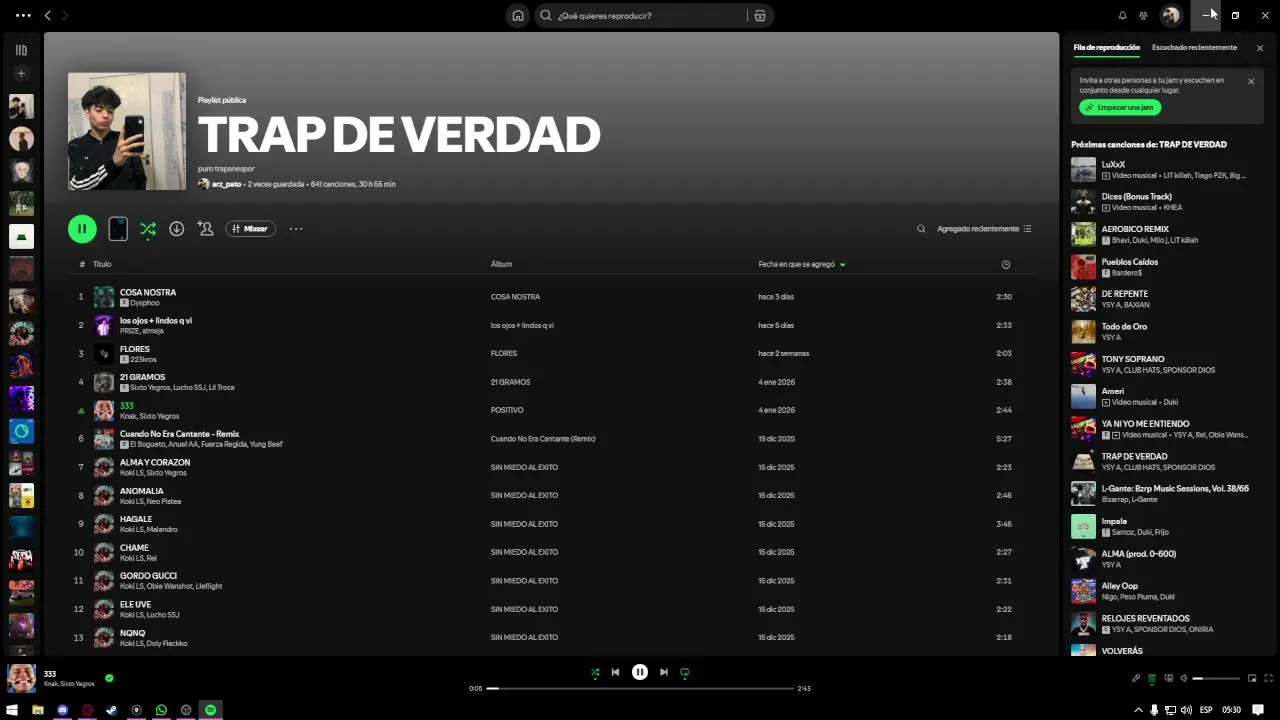Screen dimensions: 1280x720
Task: Open playlist cover image of TRAP DE VERDAD
Action: (127, 131)
